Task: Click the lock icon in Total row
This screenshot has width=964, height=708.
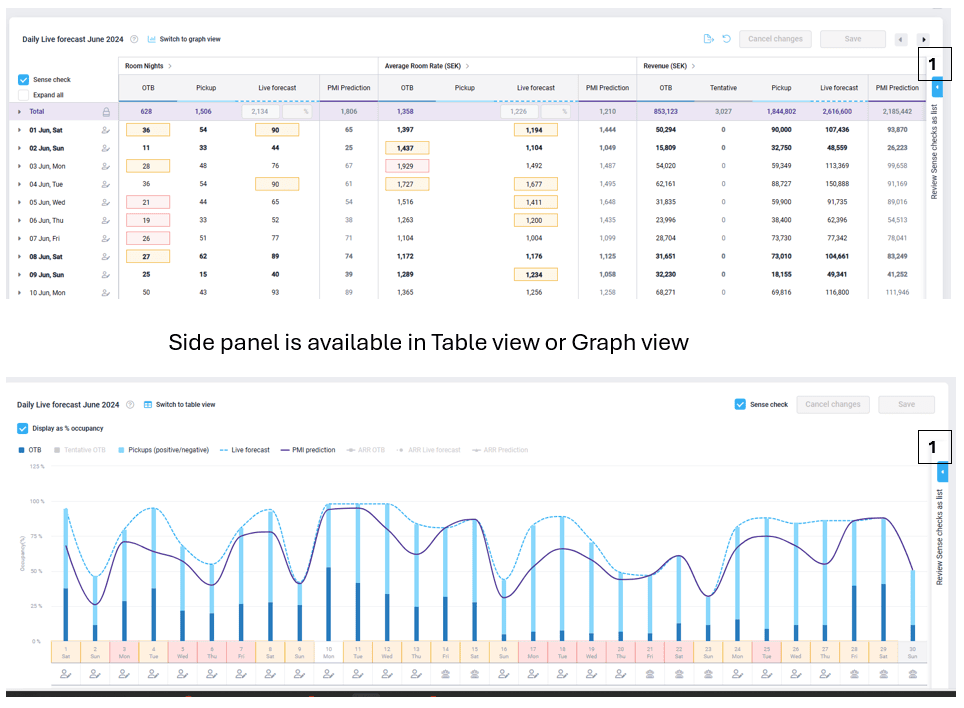Action: 106,112
